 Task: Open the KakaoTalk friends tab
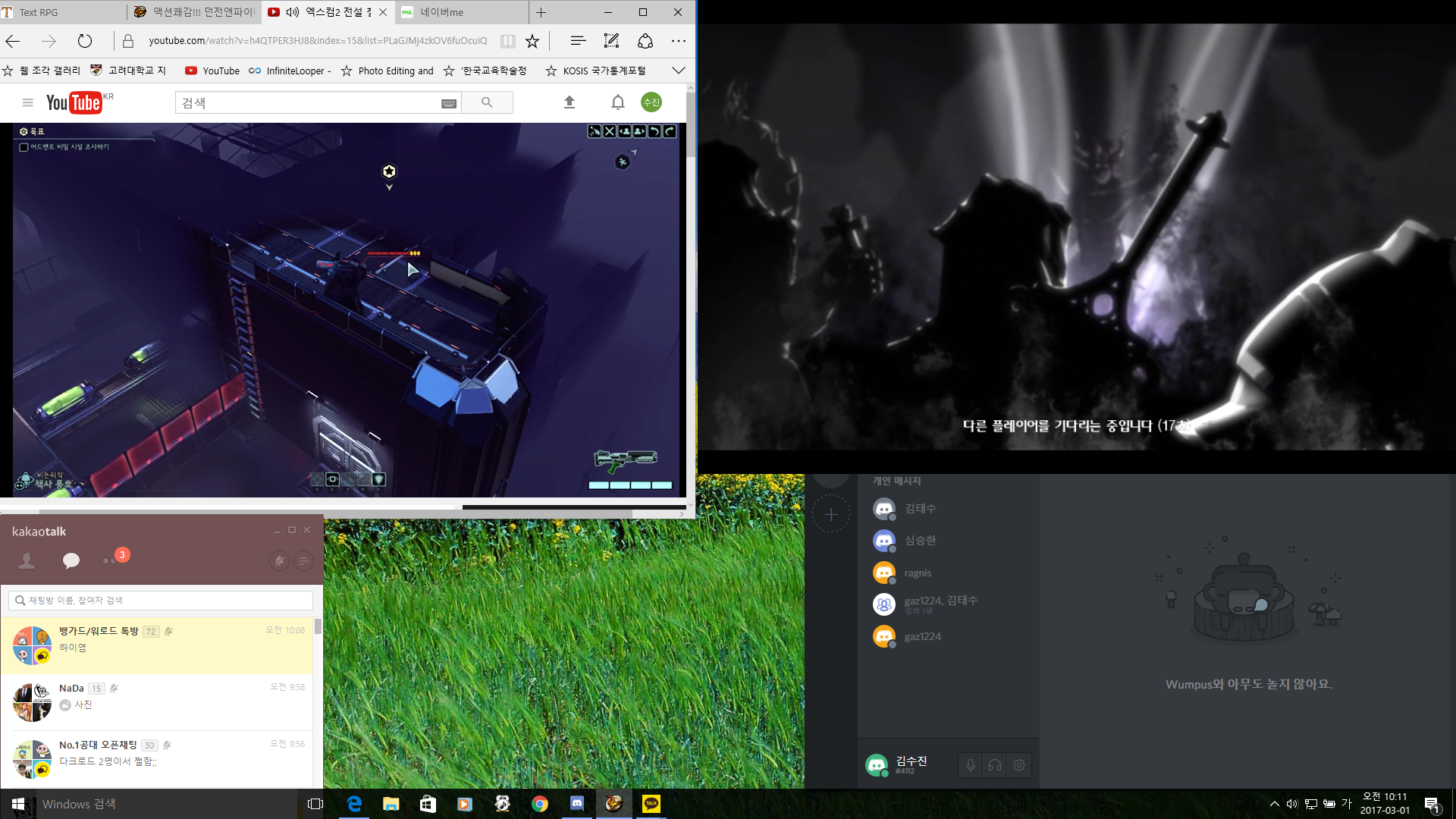(27, 560)
